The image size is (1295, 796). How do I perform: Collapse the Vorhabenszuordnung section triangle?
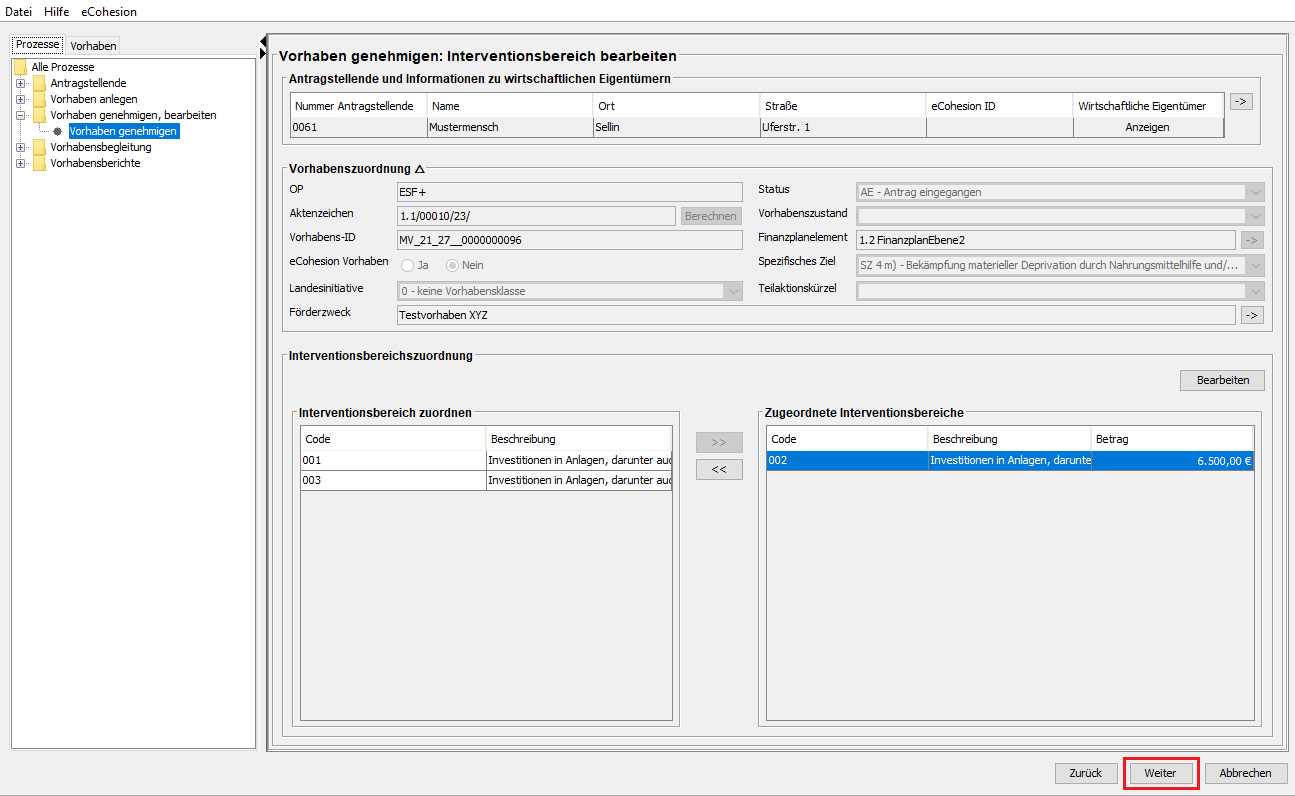(x=420, y=169)
